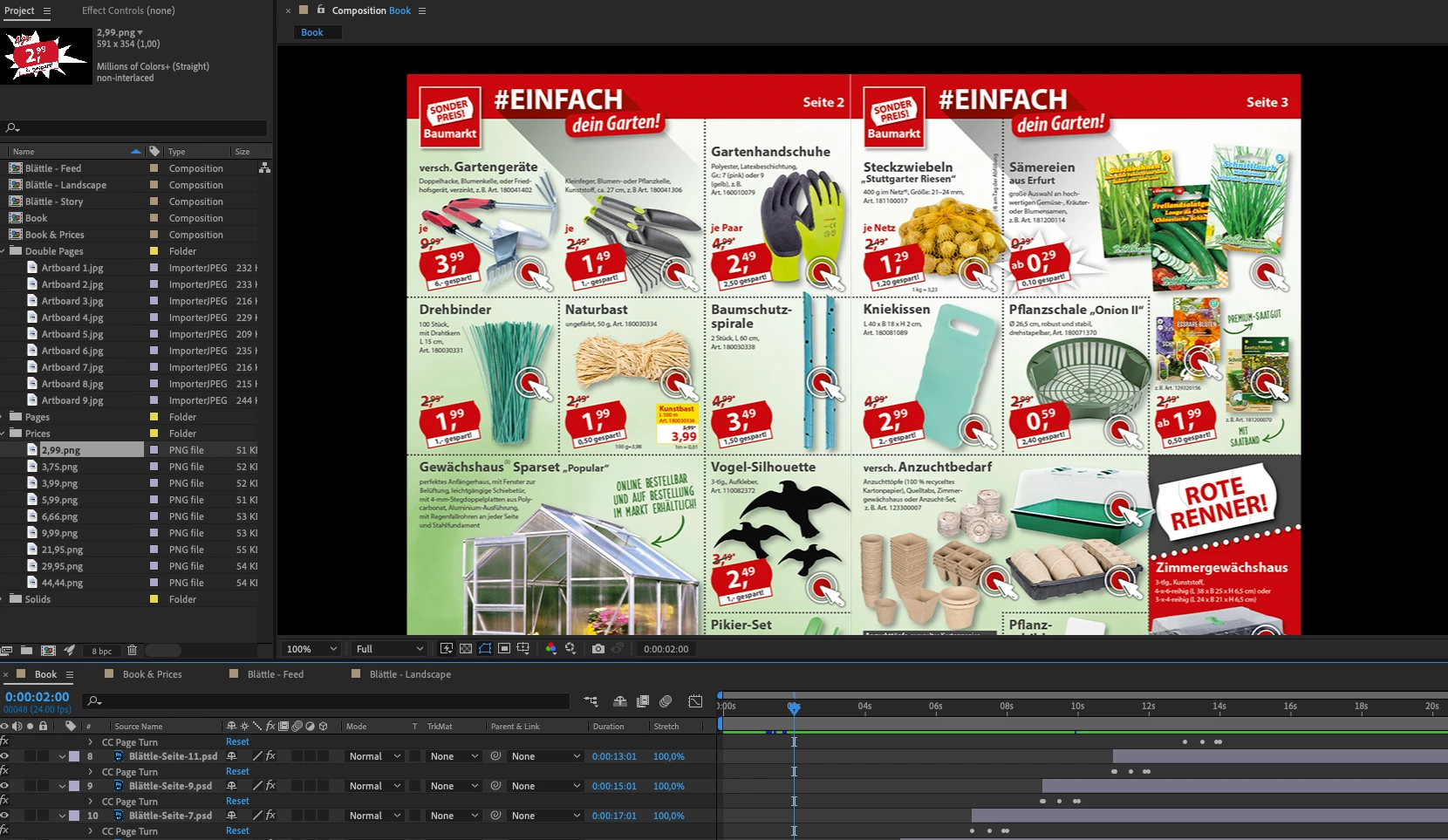Click parent pick whip for Blättle-Seite-11.psd
1448x840 pixels.
(x=495, y=756)
